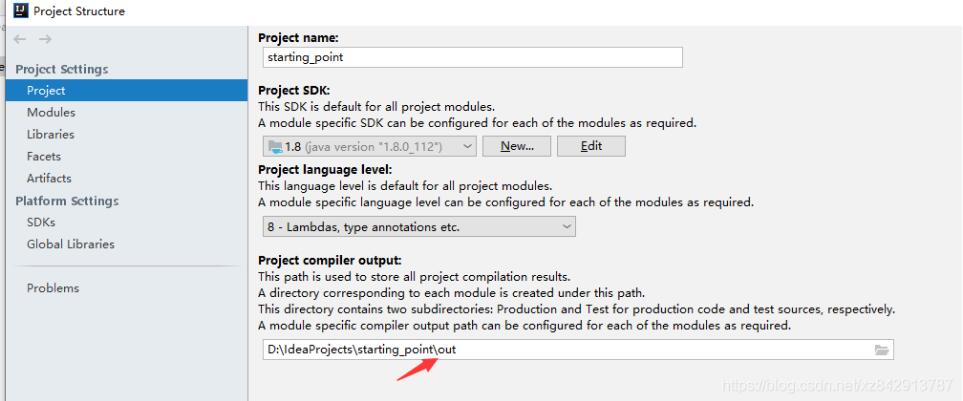Click the compiler output path field
The height and width of the screenshot is (401, 963).
pos(560,350)
